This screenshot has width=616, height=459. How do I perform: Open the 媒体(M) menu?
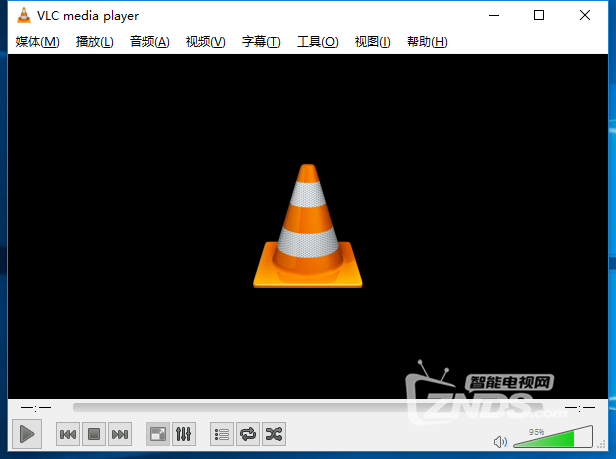click(37, 41)
